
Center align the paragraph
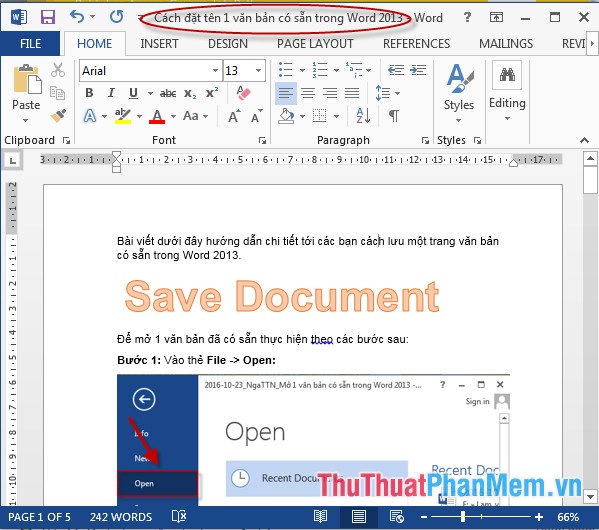pos(308,93)
